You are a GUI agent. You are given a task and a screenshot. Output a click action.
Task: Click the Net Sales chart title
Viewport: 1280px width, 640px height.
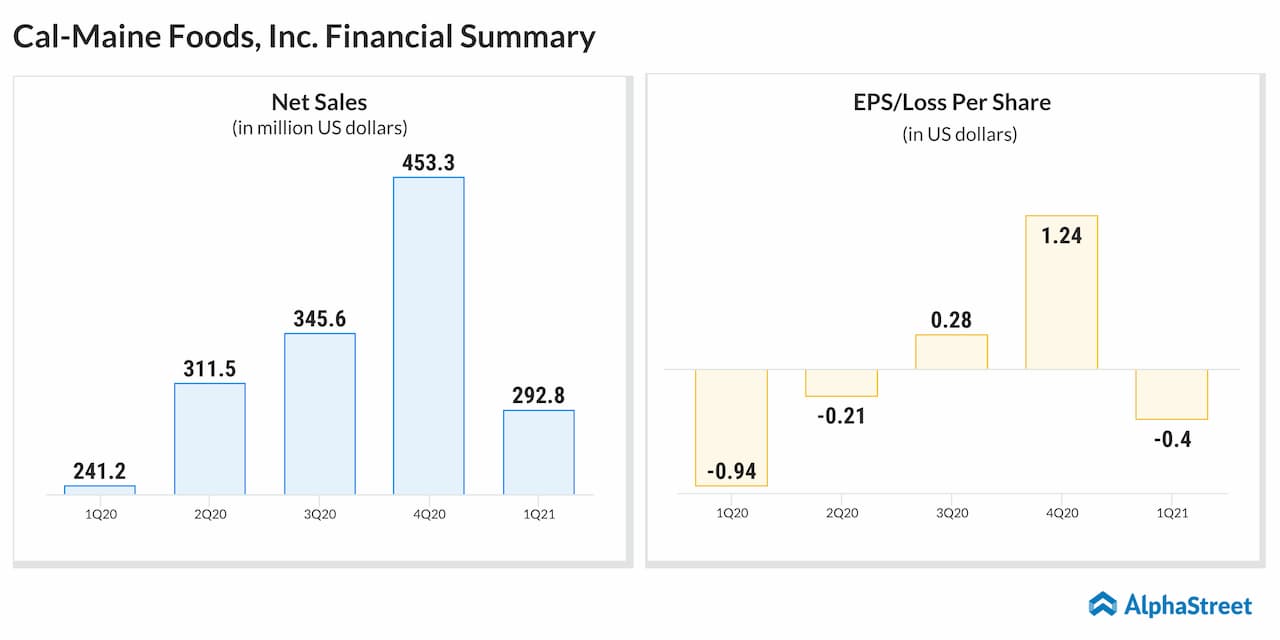tap(319, 102)
